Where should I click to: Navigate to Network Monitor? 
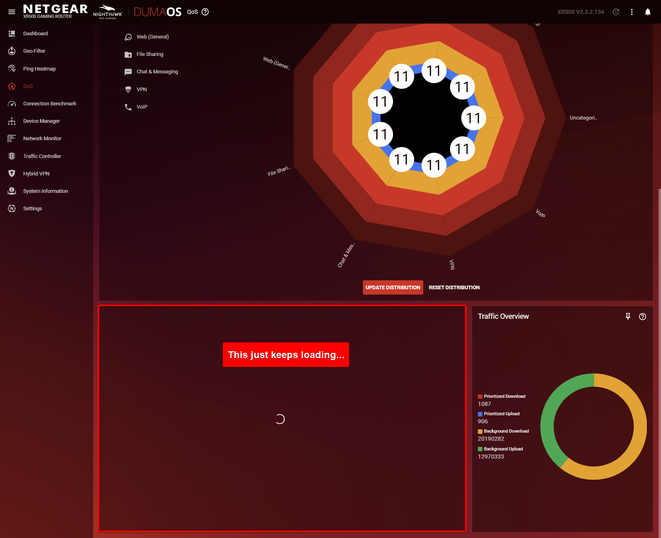(x=42, y=138)
